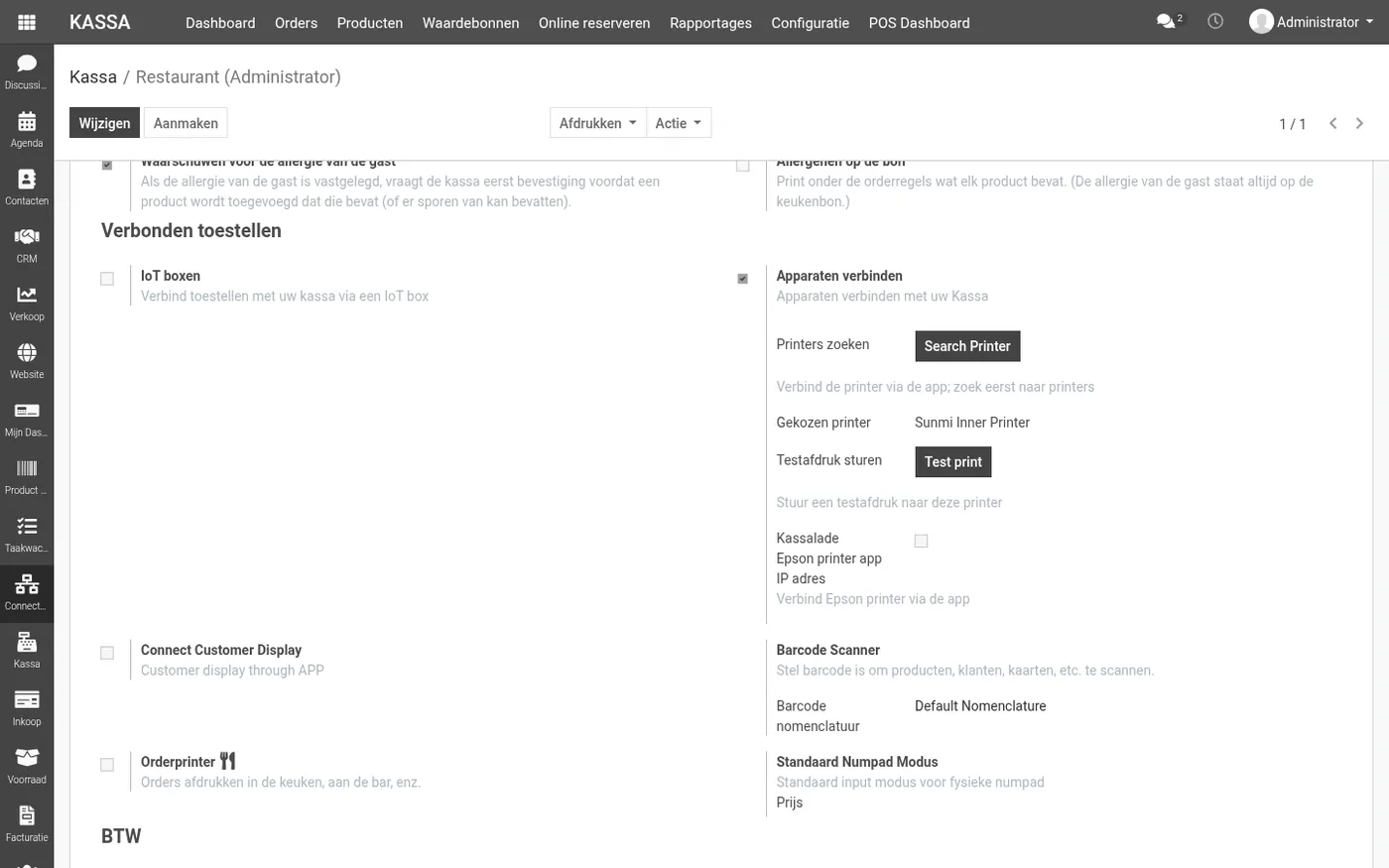Open the Dashboard menu
Image resolution: width=1389 pixels, height=868 pixels.
click(x=220, y=23)
